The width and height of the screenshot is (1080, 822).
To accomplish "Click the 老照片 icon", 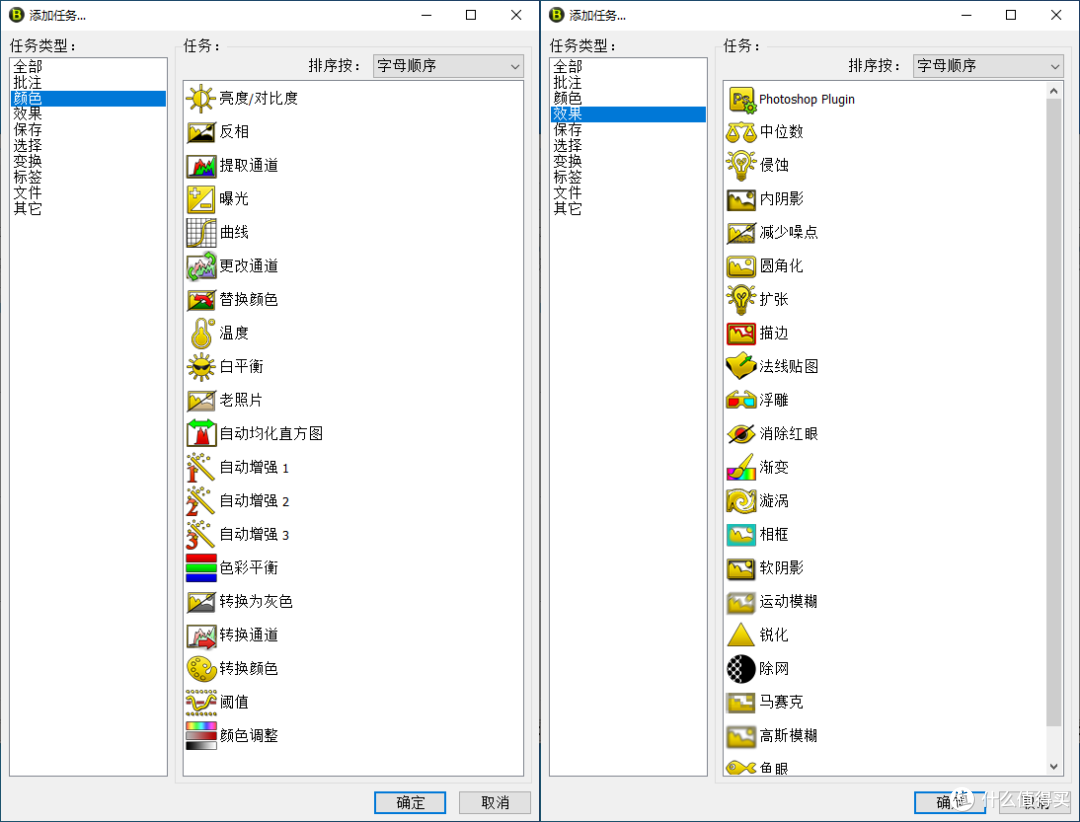I will pyautogui.click(x=200, y=400).
